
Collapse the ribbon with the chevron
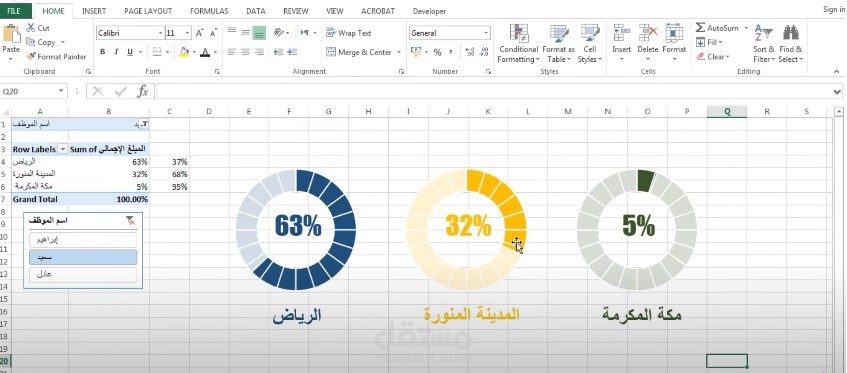(x=836, y=71)
